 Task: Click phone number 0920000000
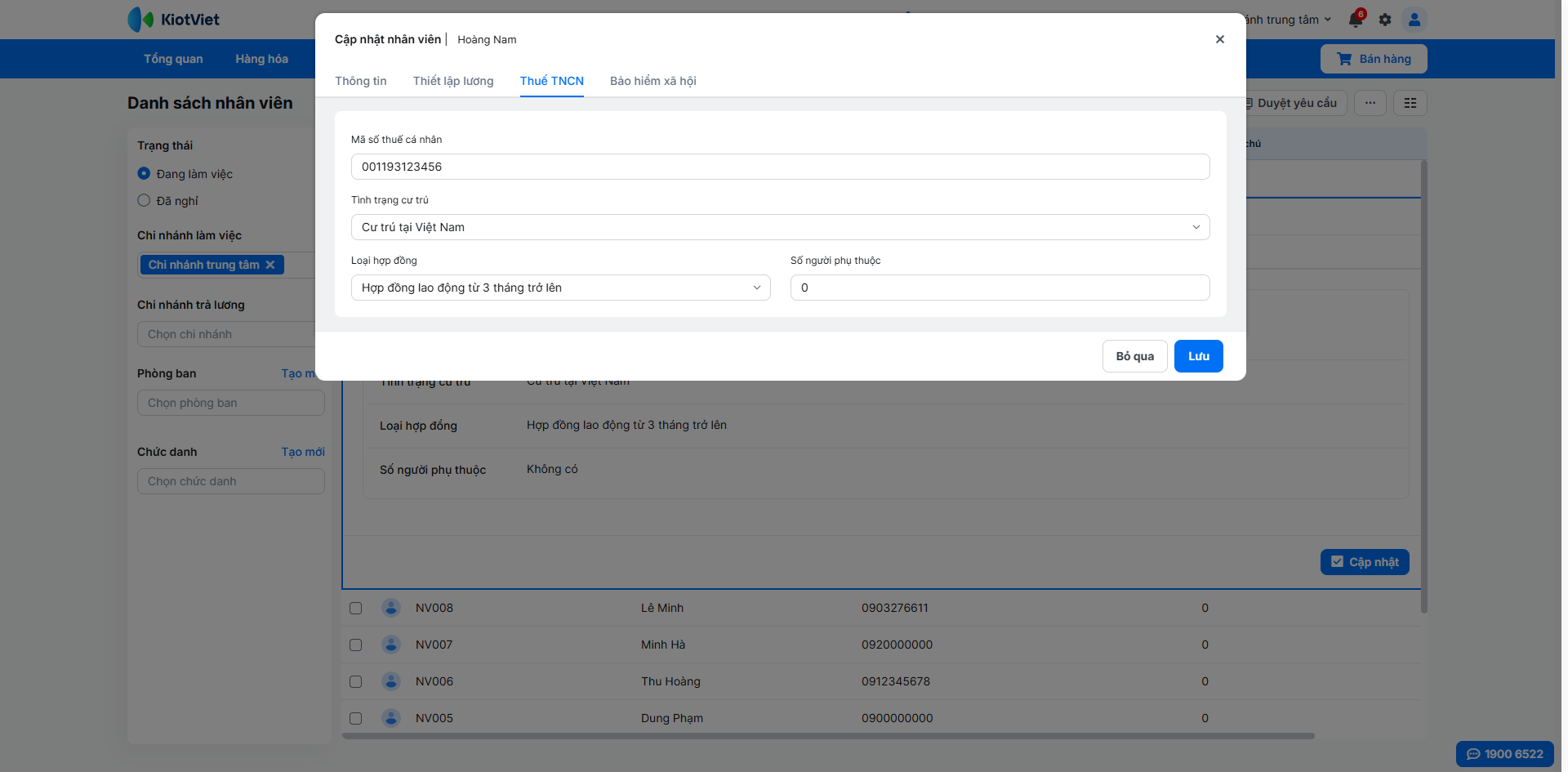[897, 645]
